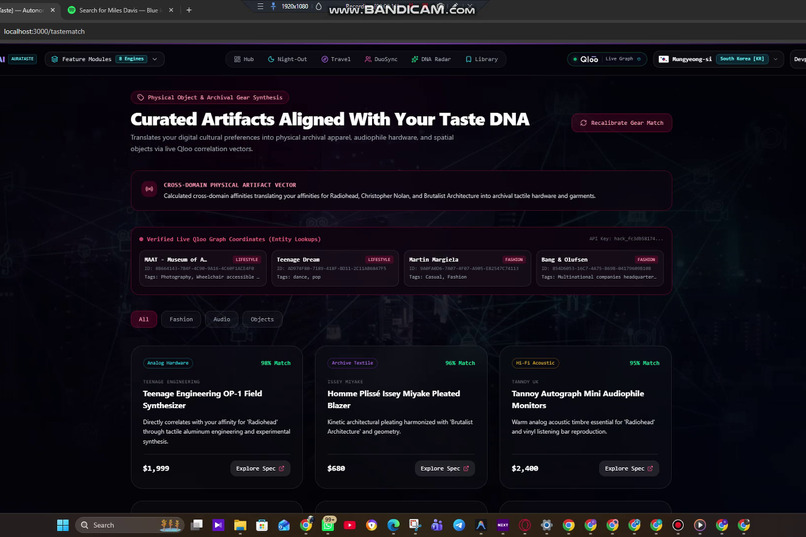Open the Night-Out module
Image resolution: width=806 pixels, height=537 pixels.
(x=287, y=59)
